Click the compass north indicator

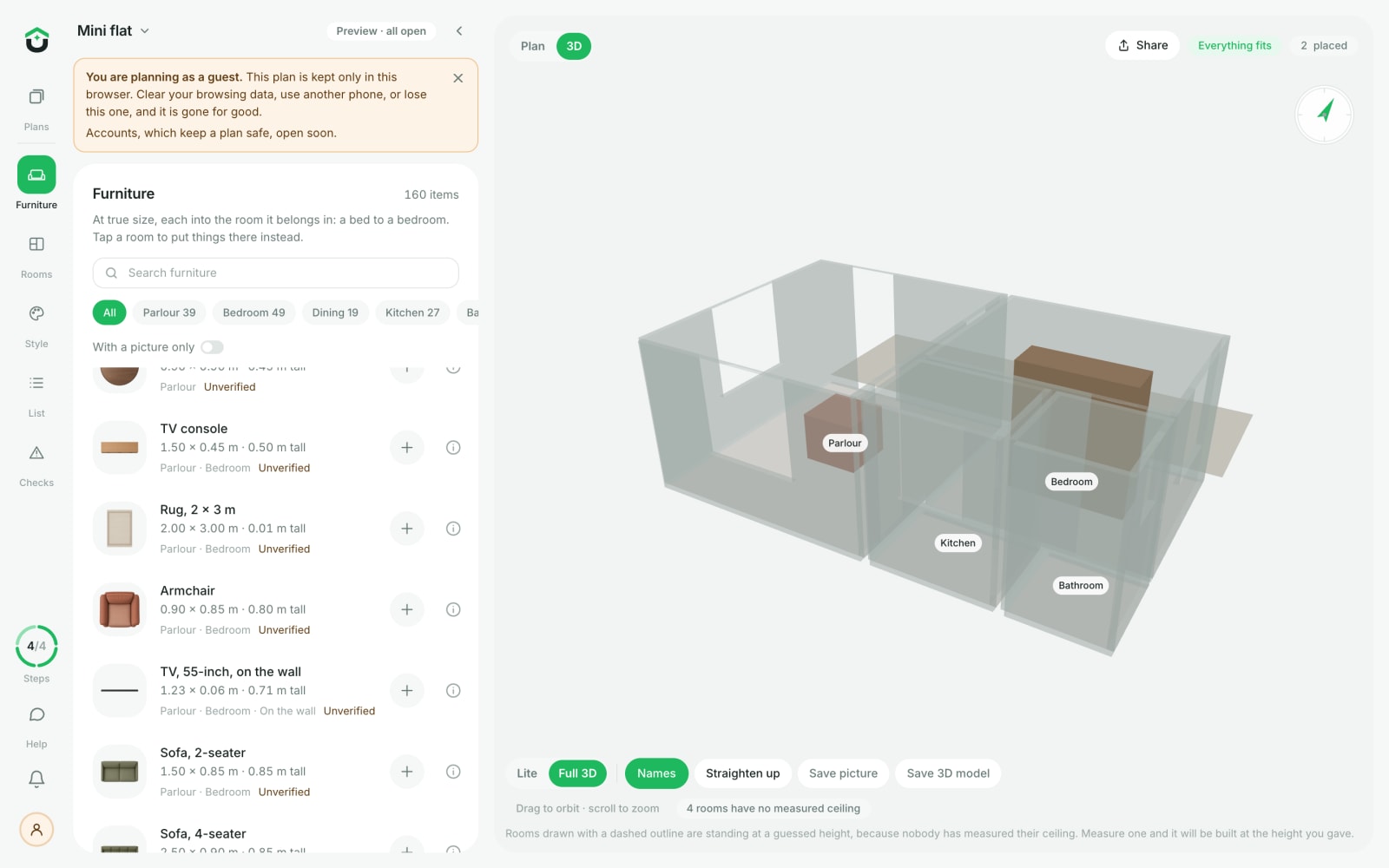pos(1325,114)
